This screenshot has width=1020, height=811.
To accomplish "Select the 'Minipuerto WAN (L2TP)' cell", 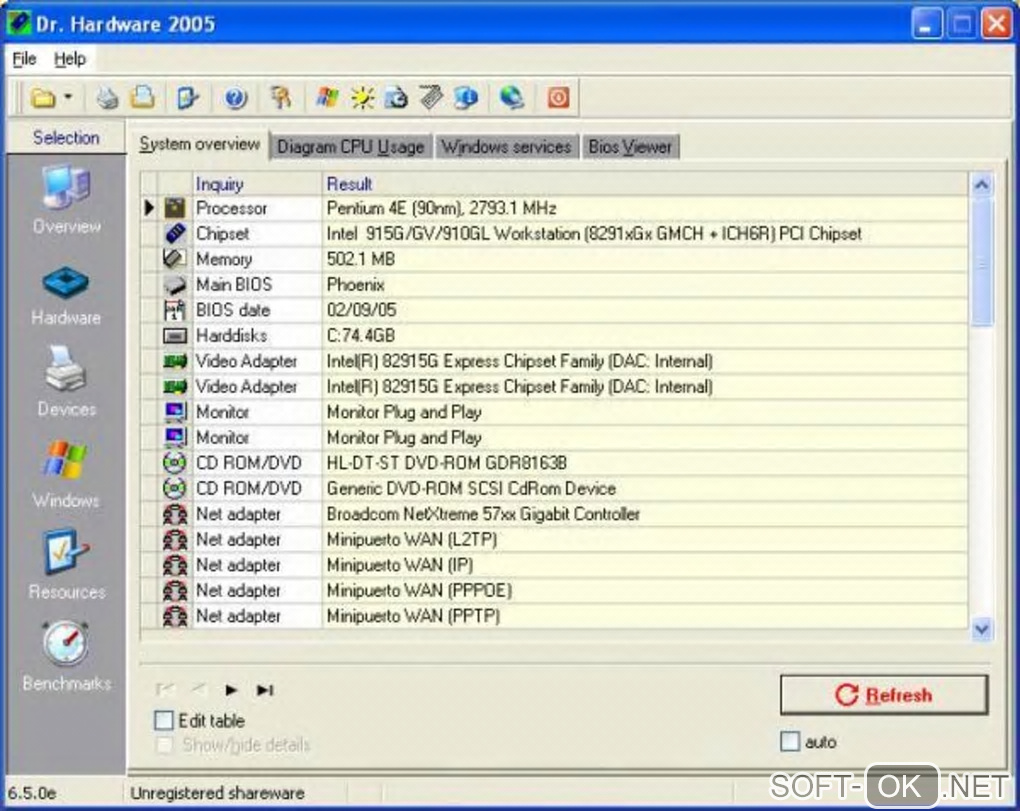I will [645, 539].
